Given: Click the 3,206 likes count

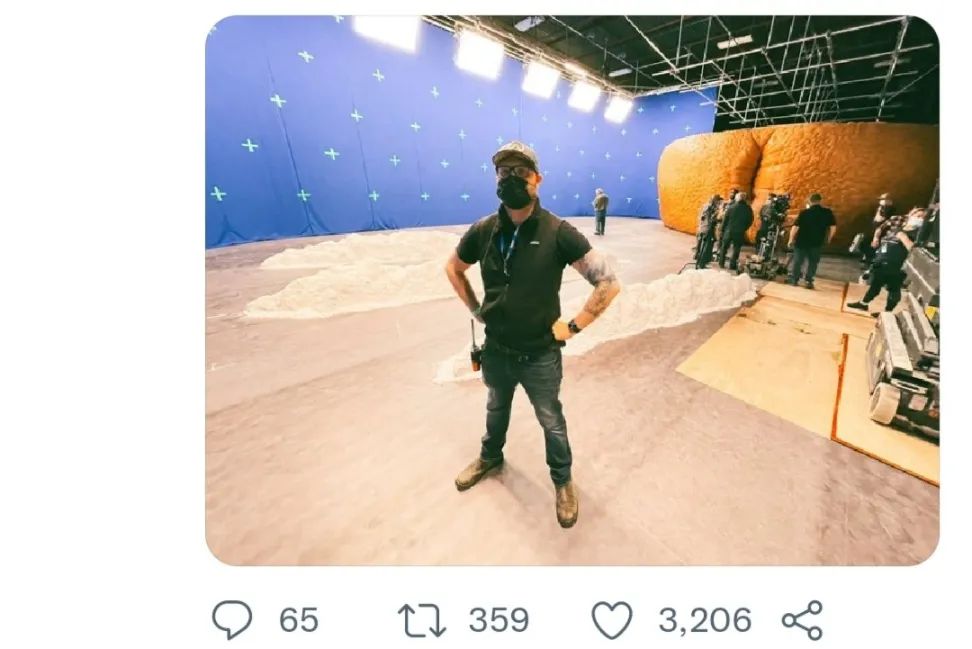Looking at the screenshot, I should click(x=704, y=620).
